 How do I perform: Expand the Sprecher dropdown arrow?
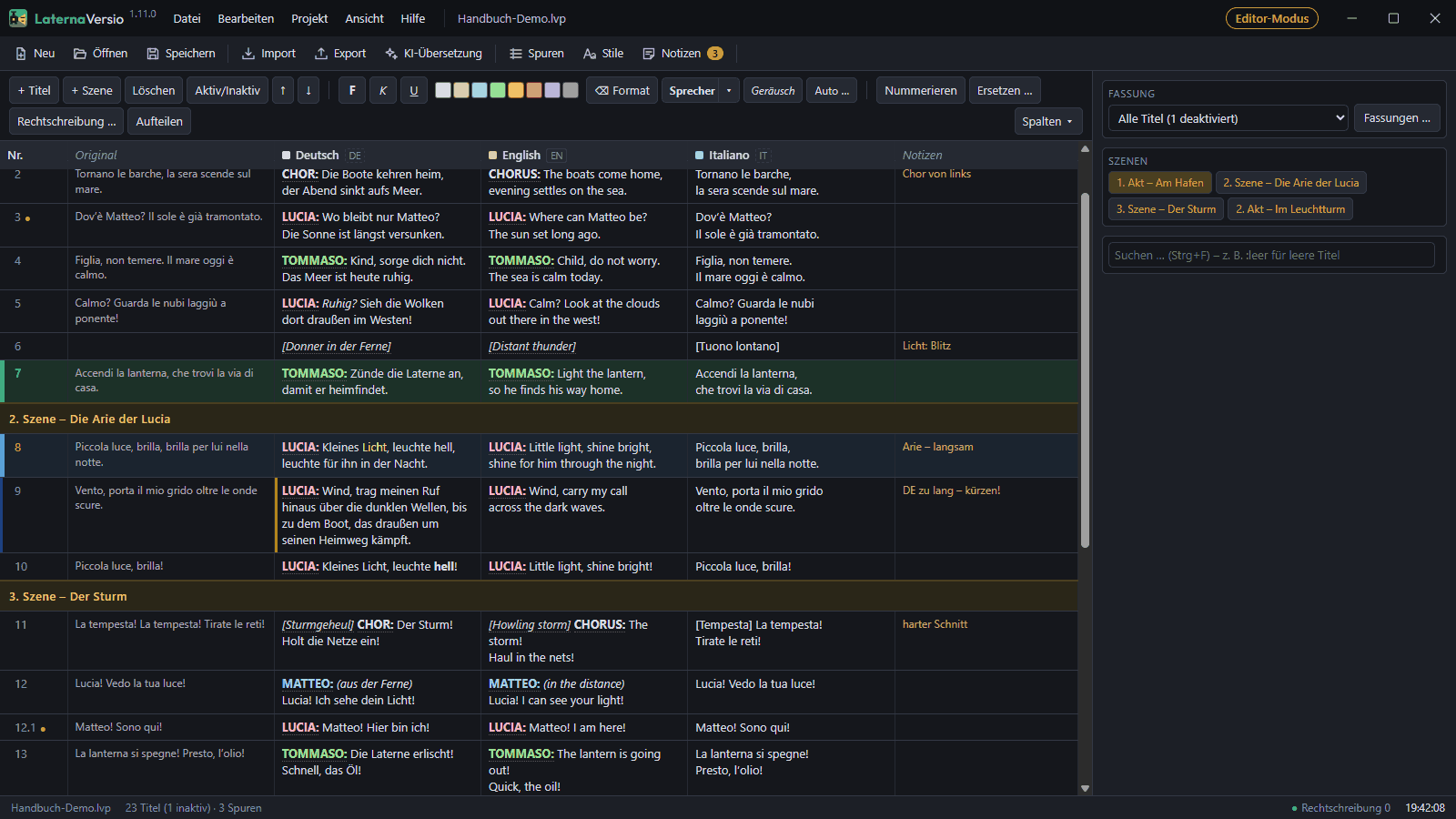point(729,91)
